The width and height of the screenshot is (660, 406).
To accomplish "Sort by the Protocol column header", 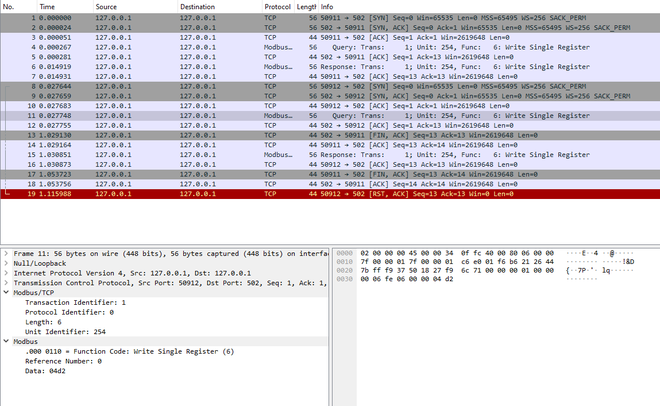I will (277, 7).
